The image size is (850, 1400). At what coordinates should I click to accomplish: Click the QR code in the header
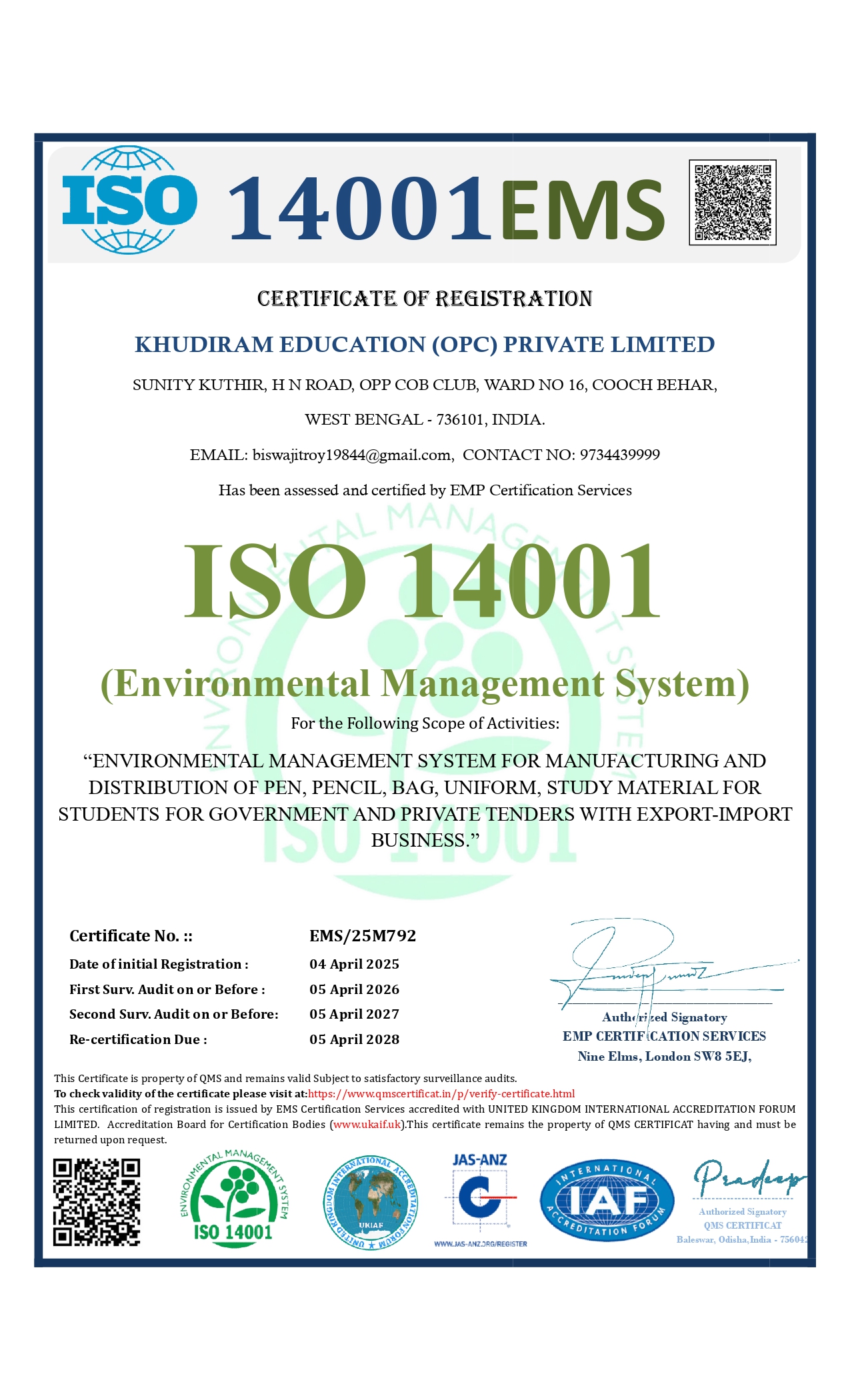point(732,202)
